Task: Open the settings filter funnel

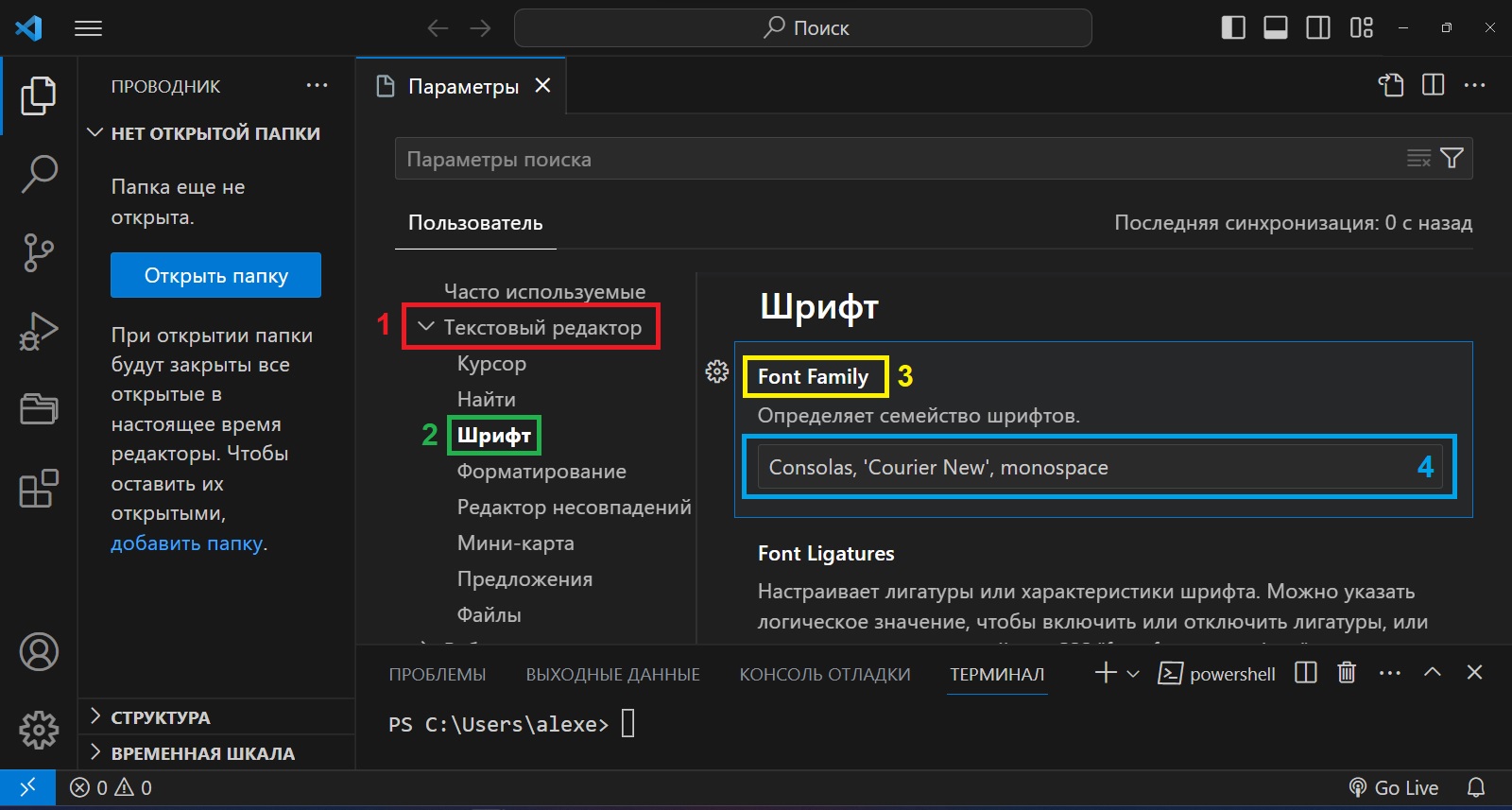Action: coord(1452,159)
